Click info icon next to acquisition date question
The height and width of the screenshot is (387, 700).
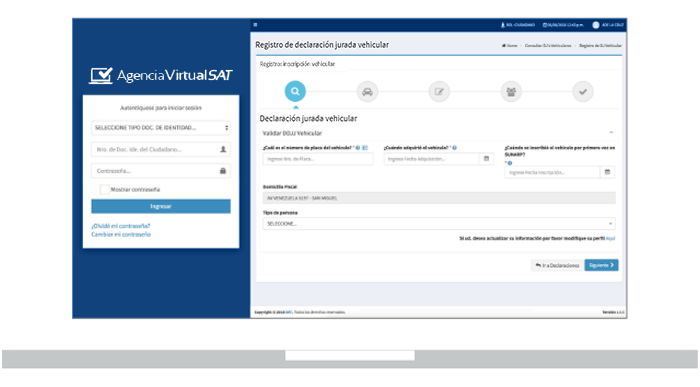click(x=454, y=148)
